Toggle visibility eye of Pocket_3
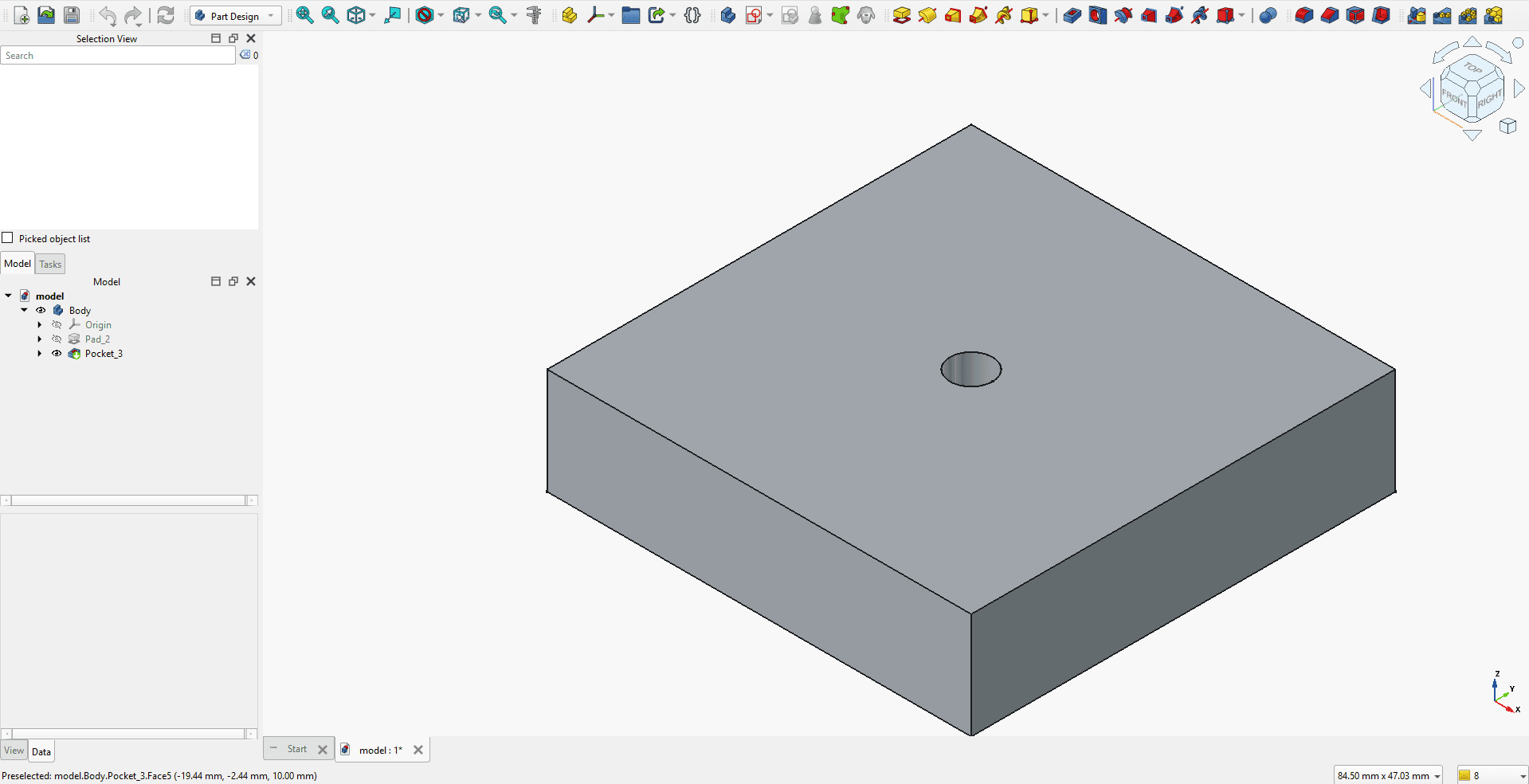Screen dimensions: 1529x784 tap(57, 353)
